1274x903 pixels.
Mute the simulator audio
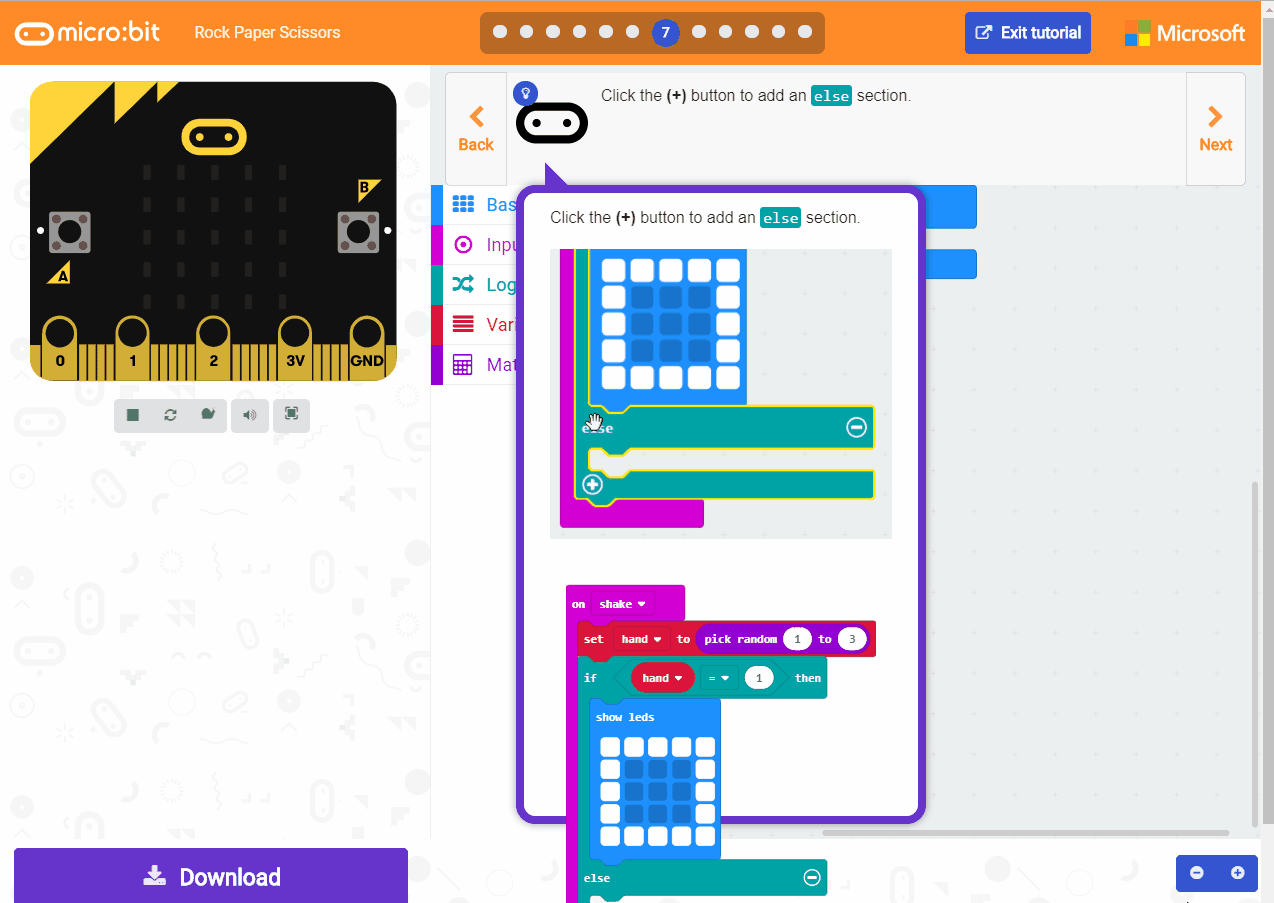[x=249, y=415]
